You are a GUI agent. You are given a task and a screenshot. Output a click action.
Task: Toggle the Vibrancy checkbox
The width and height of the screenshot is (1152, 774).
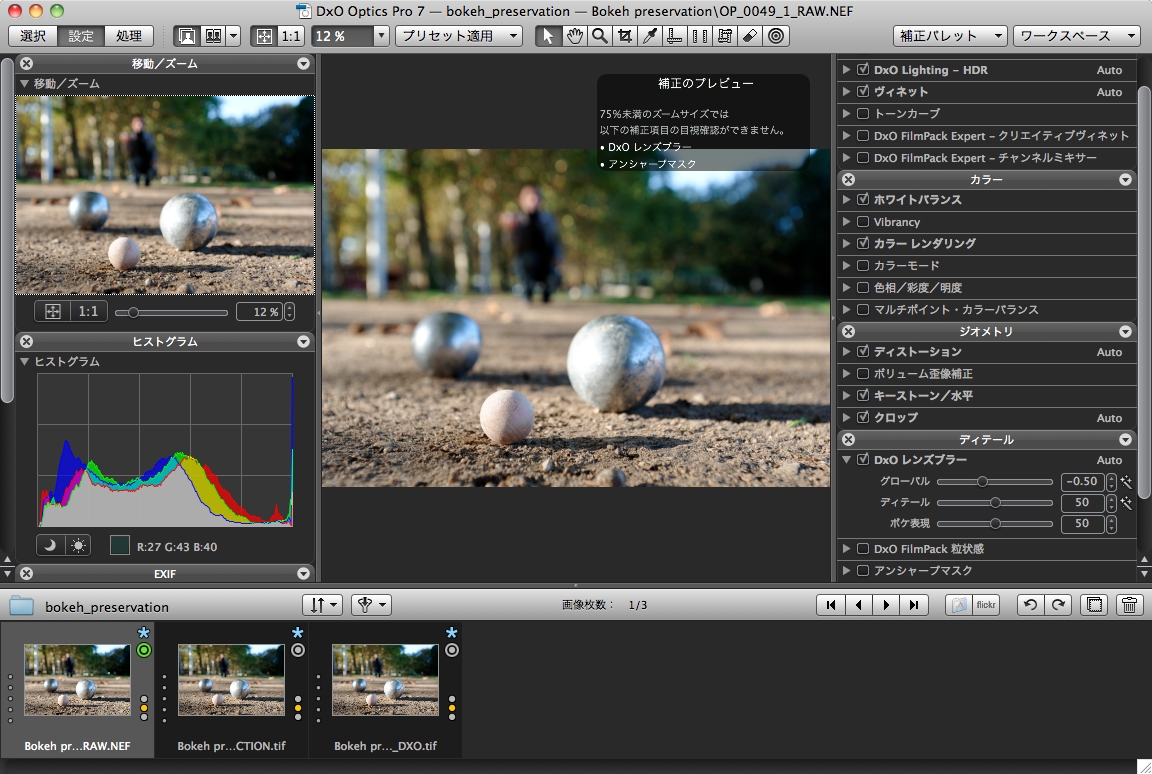click(862, 222)
